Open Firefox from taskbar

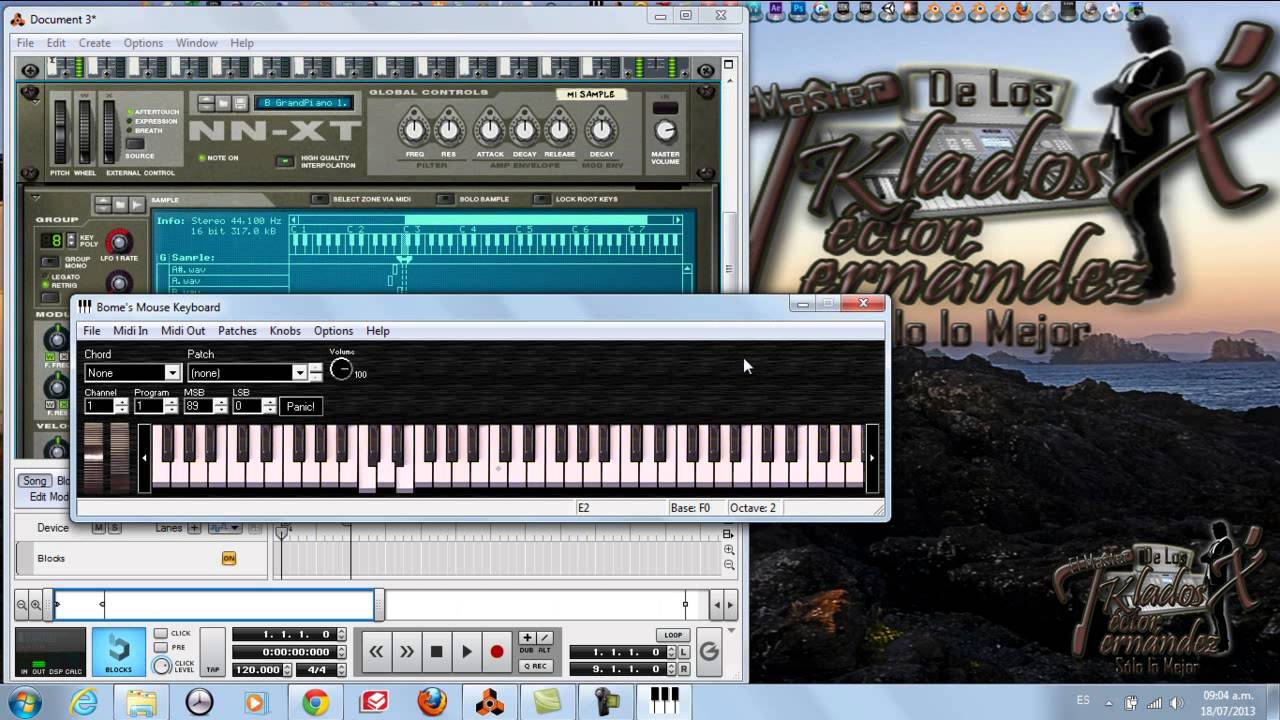tap(432, 702)
